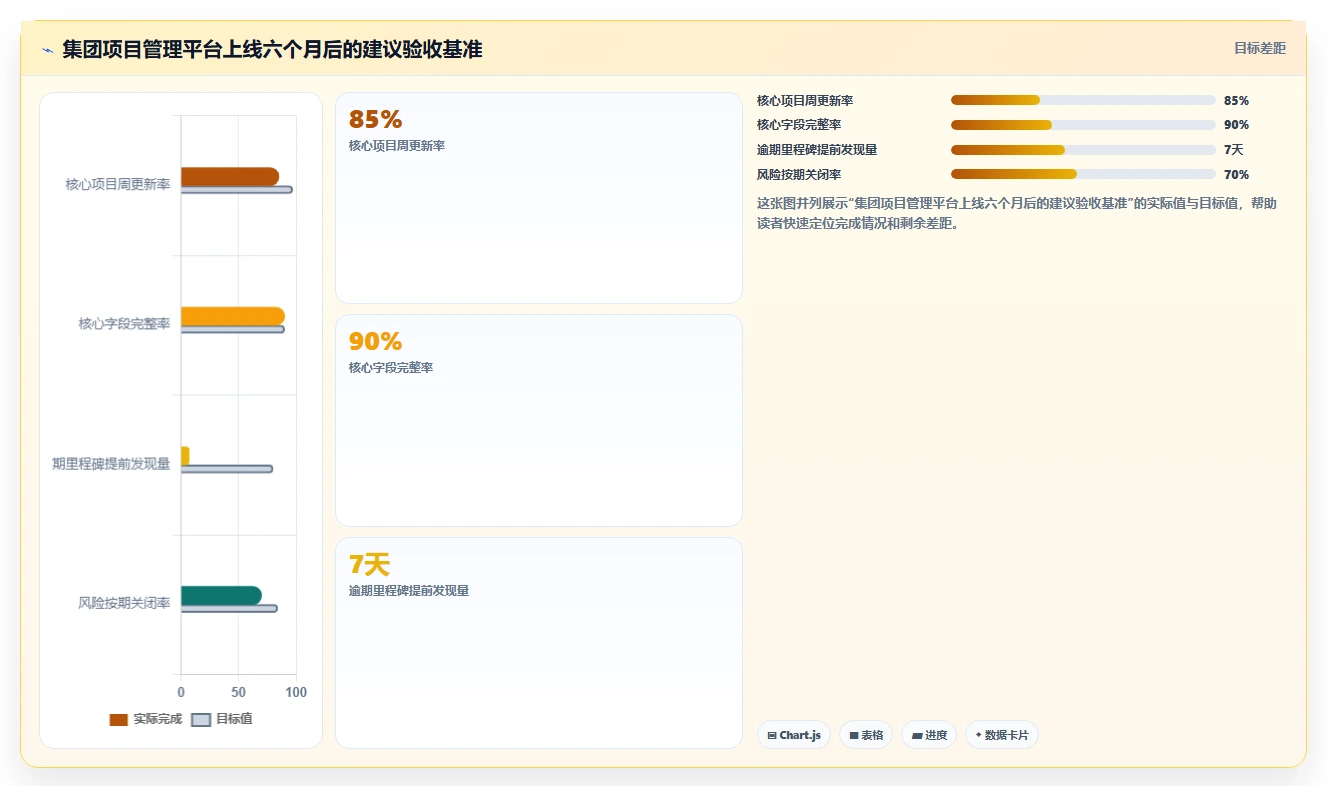Click the 逾期里程碑提前发现量 target bar in chart
Screen dimensions: 1327x786
[227, 469]
